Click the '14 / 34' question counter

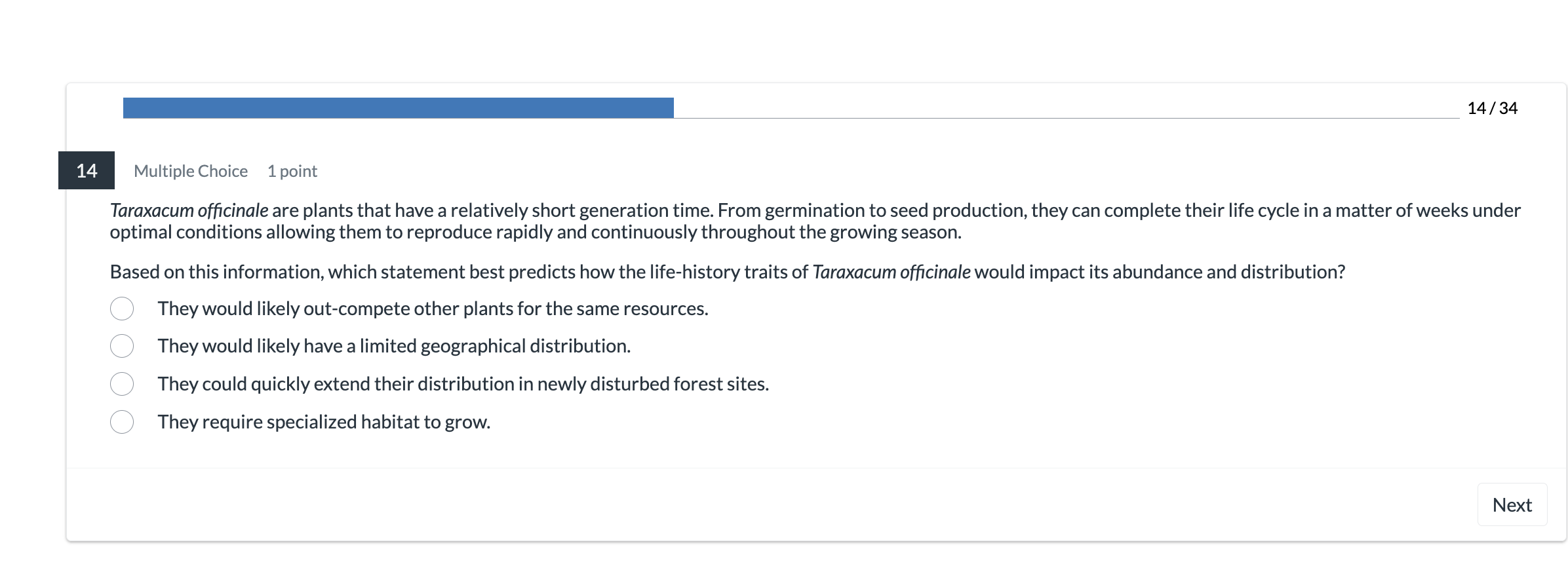coord(1492,108)
